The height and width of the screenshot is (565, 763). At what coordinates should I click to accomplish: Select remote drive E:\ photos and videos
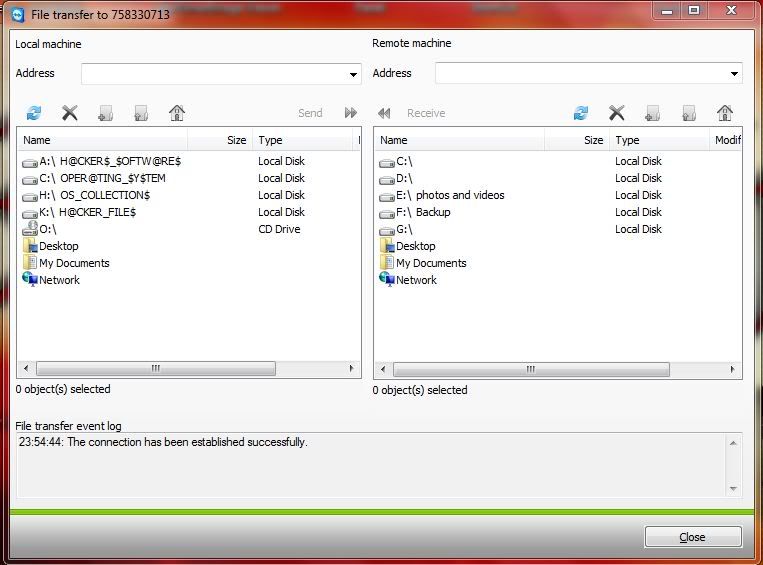[450, 195]
